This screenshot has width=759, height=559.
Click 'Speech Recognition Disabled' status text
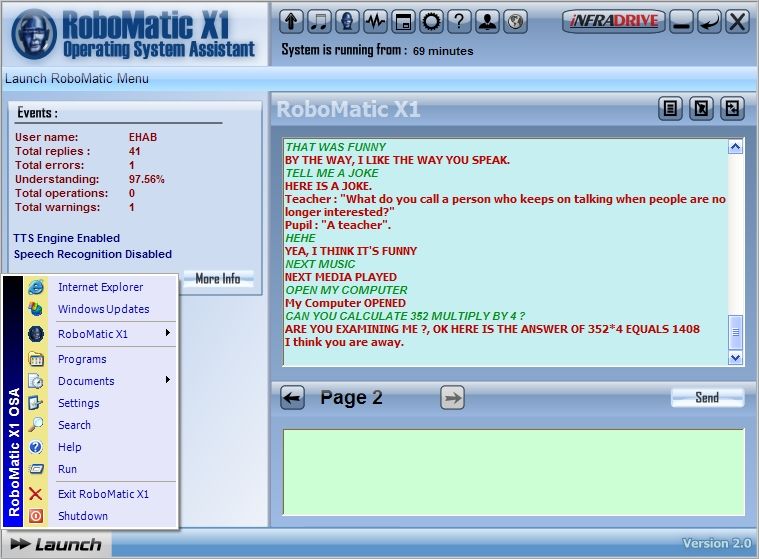pos(92,254)
